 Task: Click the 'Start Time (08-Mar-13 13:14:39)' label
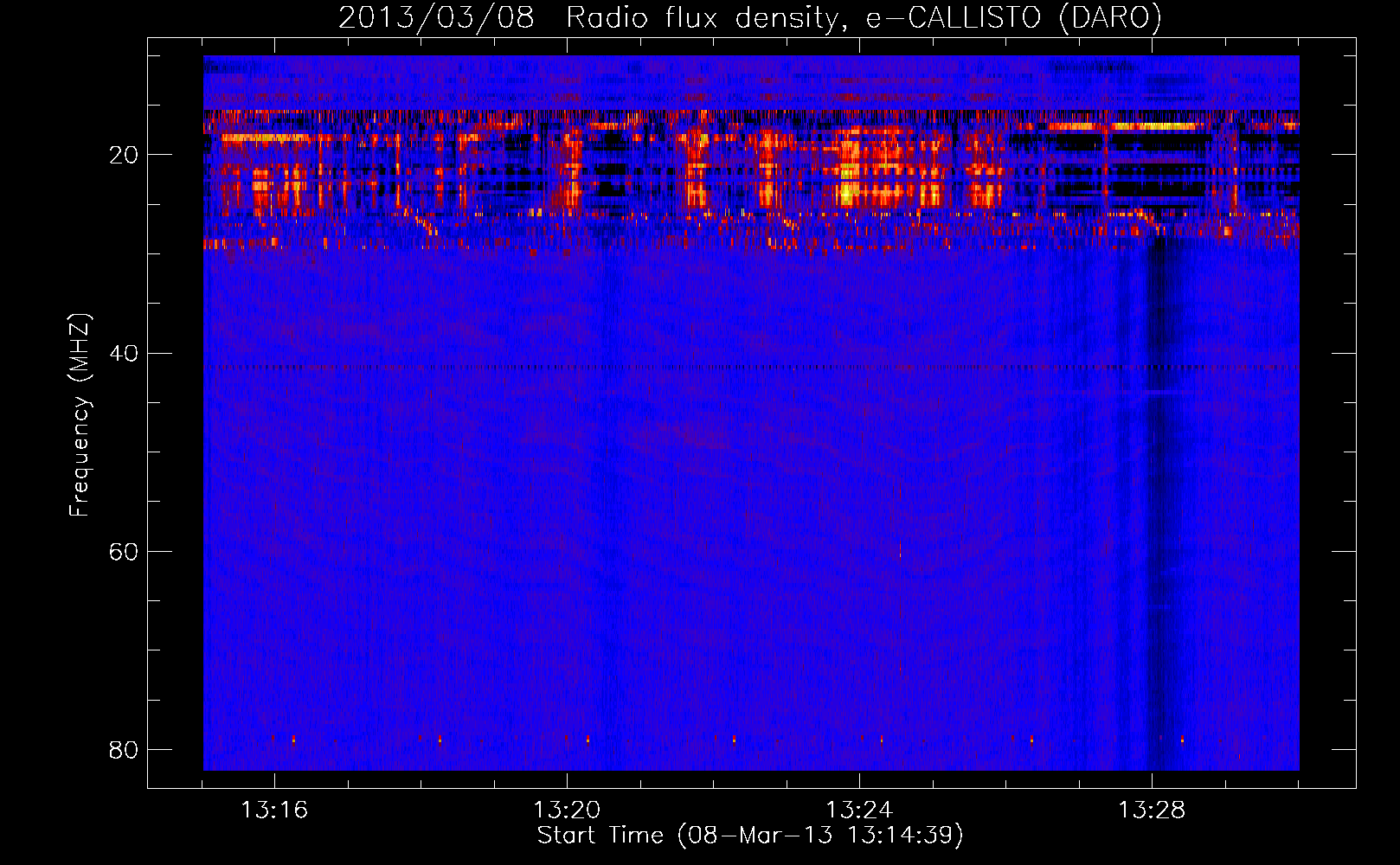pyautogui.click(x=750, y=836)
